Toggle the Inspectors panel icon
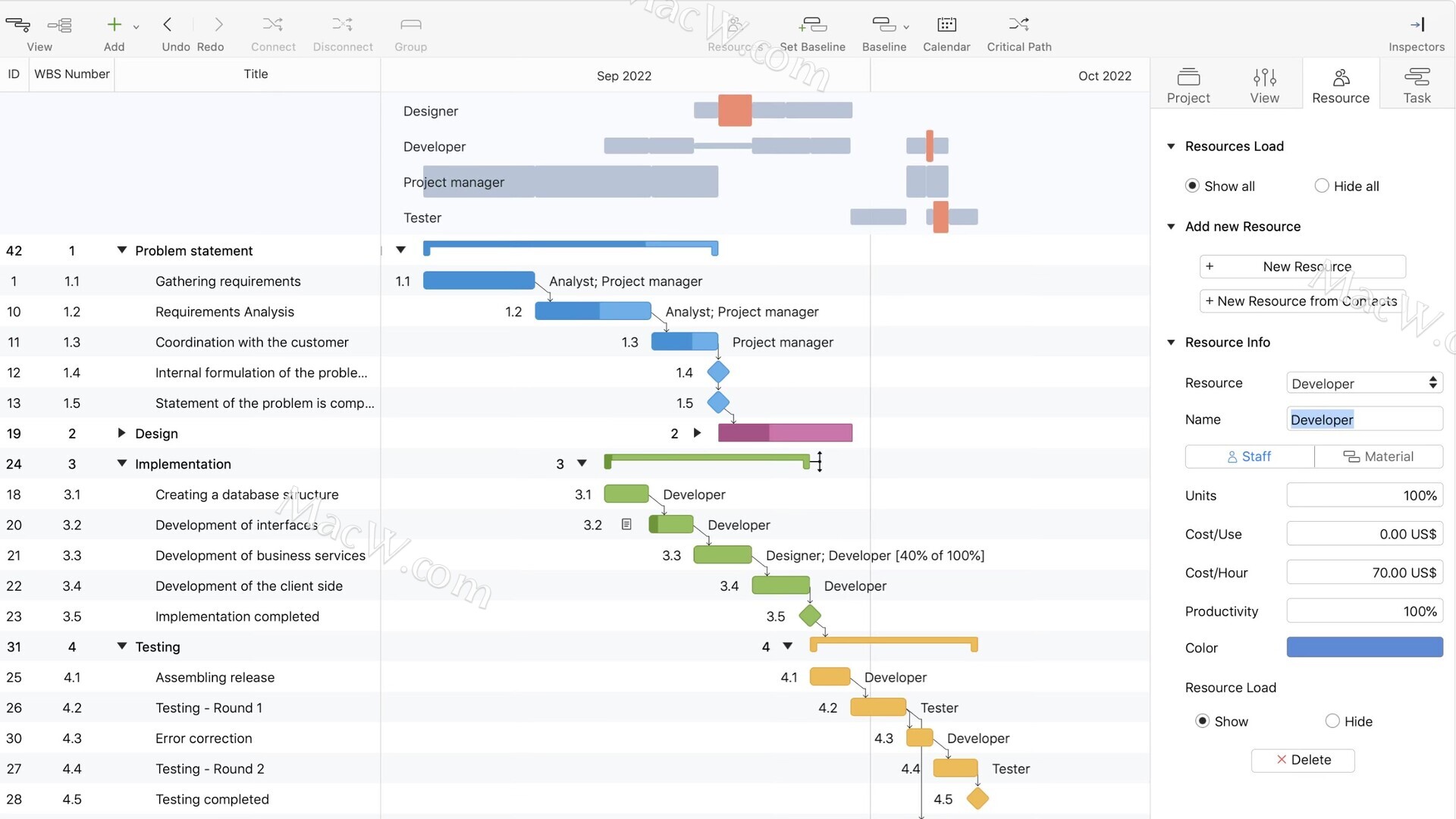 coord(1416,25)
